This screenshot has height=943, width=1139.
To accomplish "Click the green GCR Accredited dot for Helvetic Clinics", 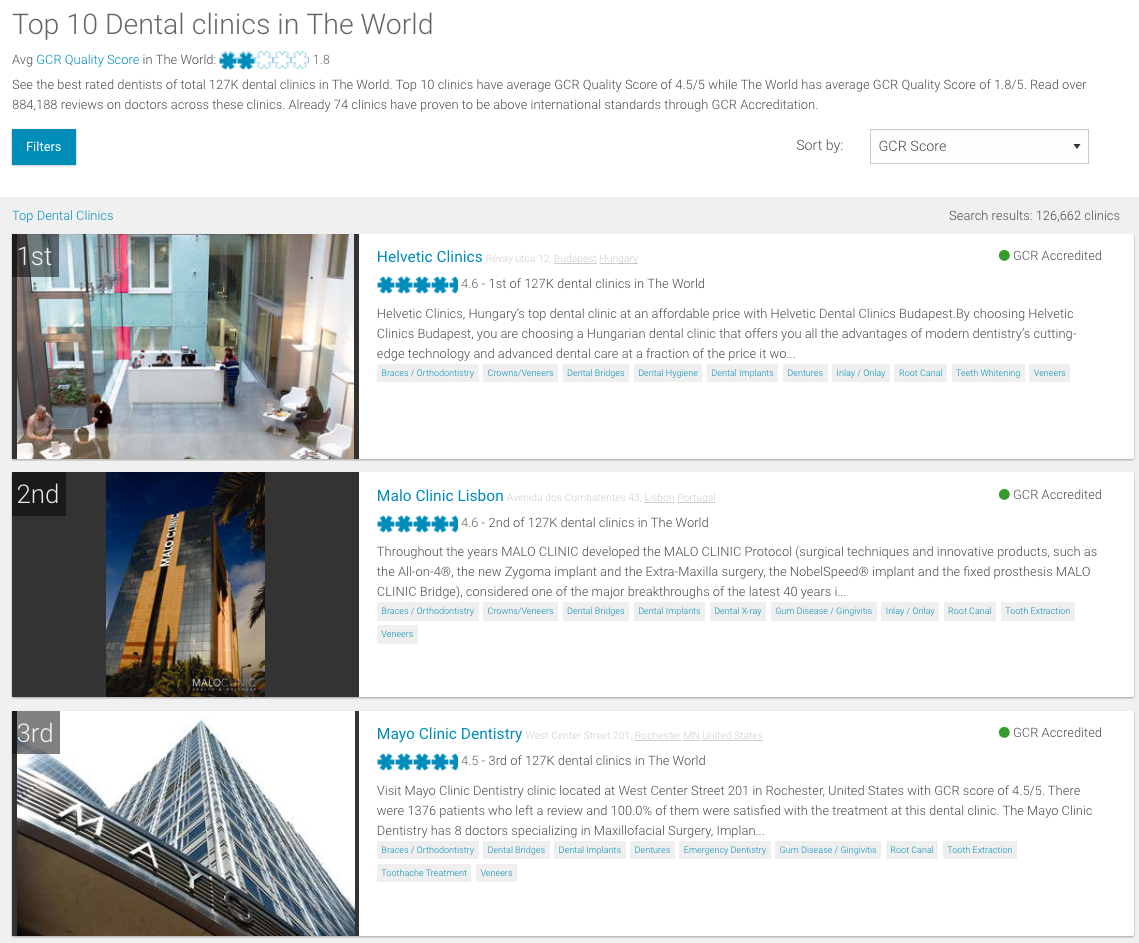I will coord(1004,256).
